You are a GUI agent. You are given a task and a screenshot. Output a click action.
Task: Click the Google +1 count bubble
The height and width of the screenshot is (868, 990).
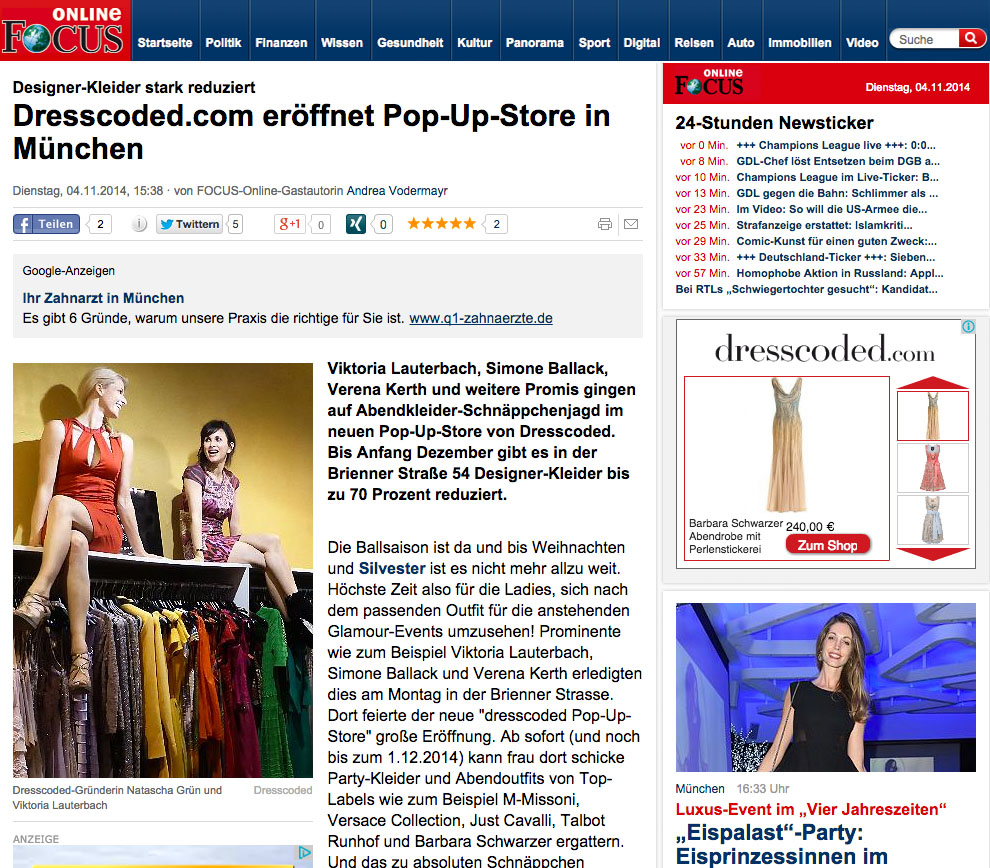[321, 224]
